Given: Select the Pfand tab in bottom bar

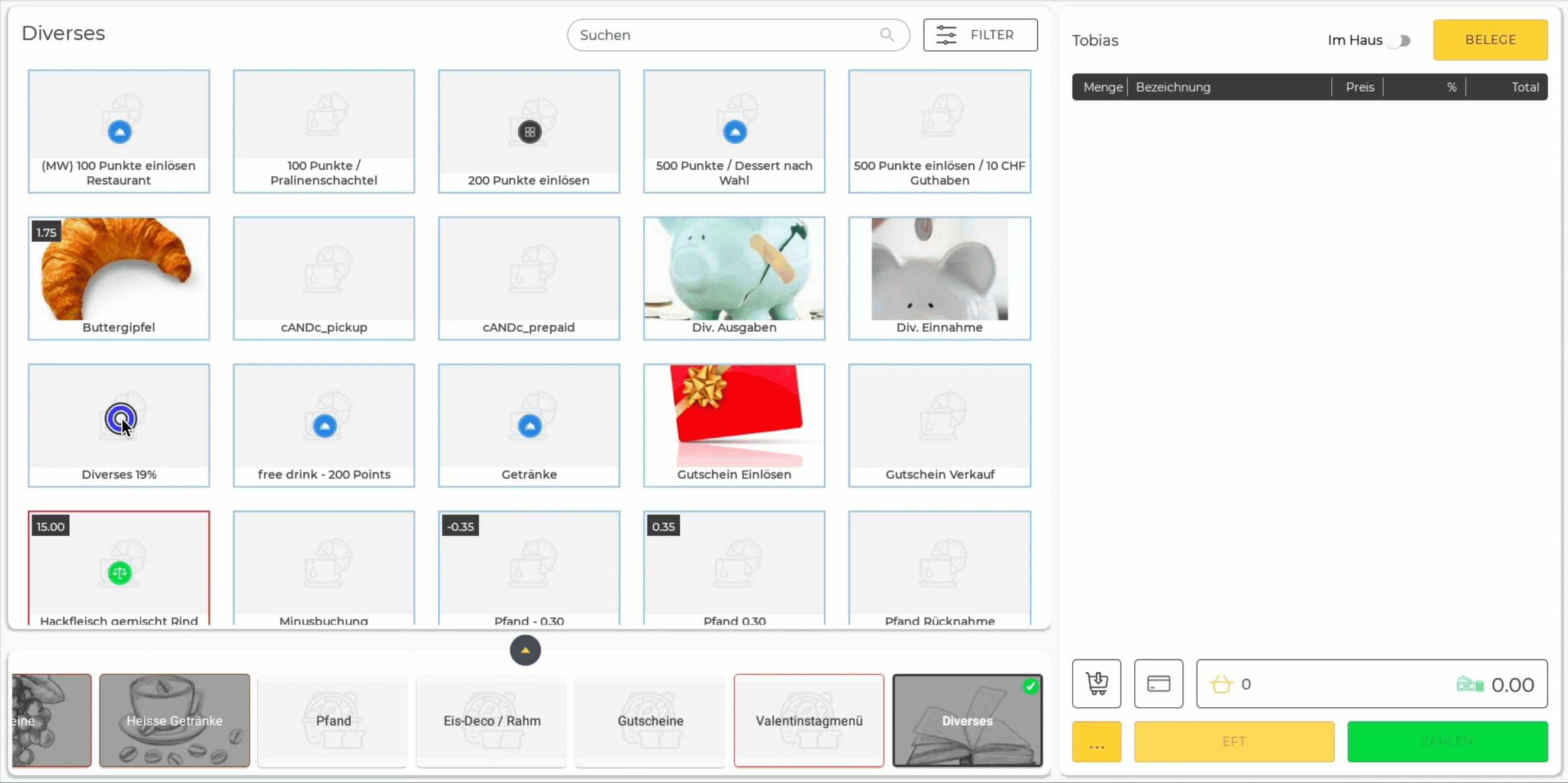Looking at the screenshot, I should coord(333,720).
